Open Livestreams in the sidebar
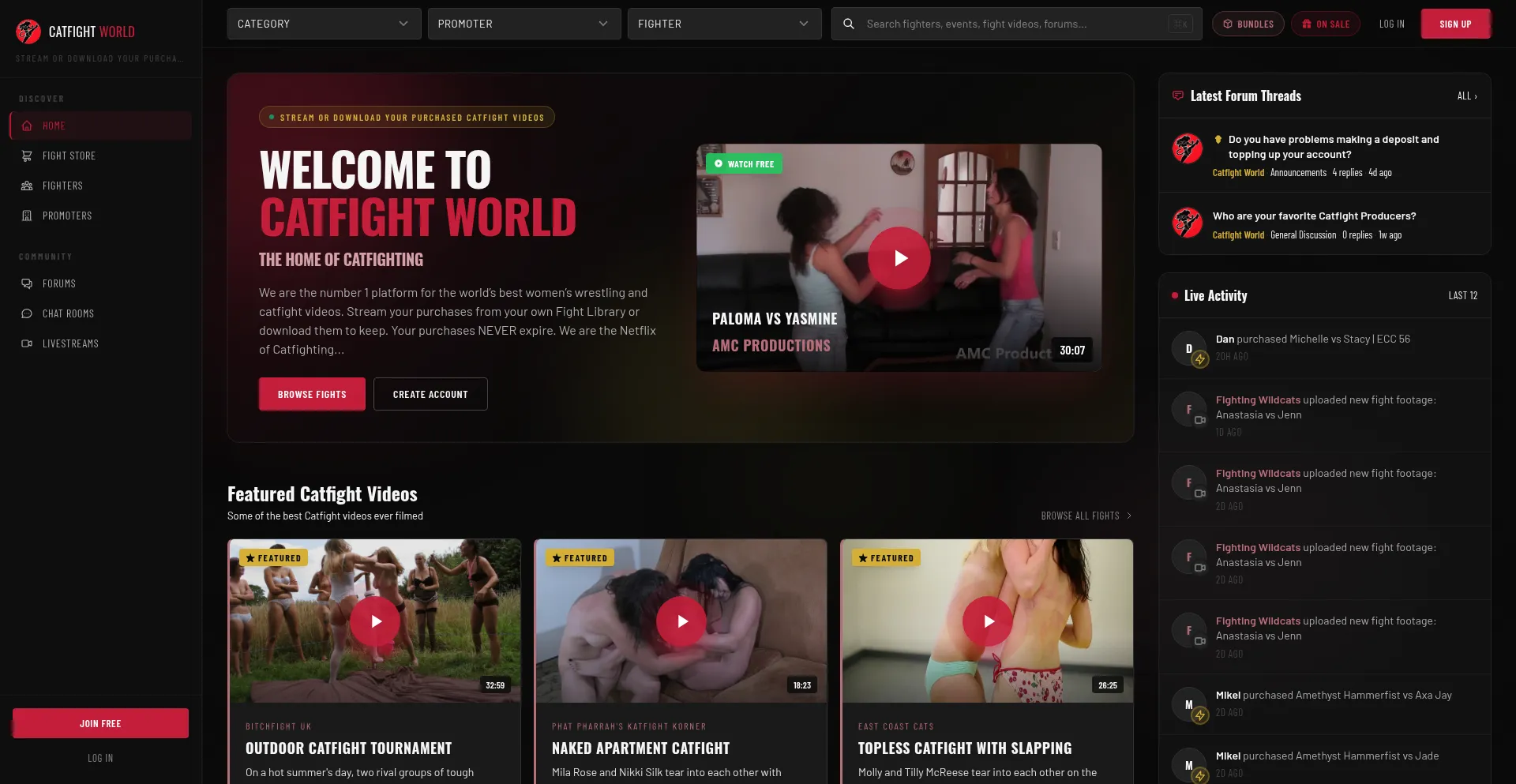Screen dimensions: 1516x784 [x=100, y=343]
